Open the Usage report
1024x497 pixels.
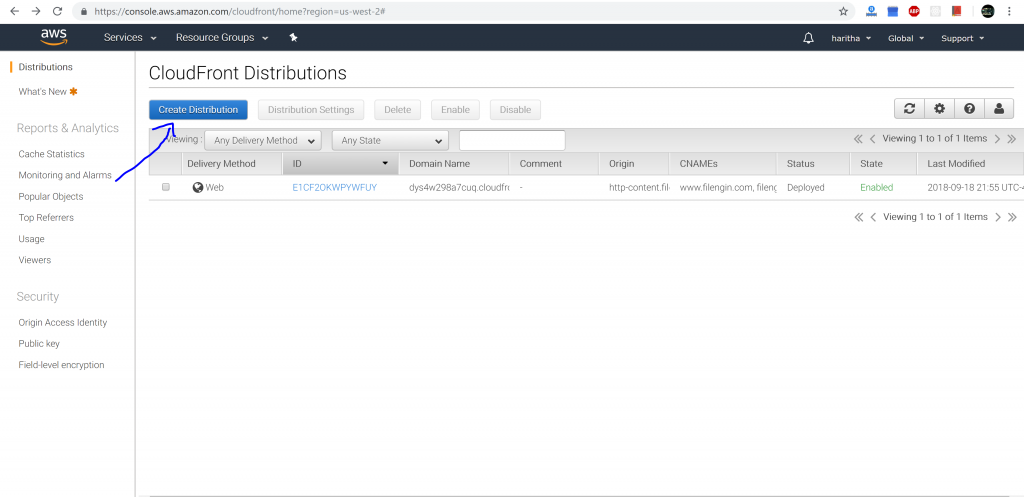point(31,239)
